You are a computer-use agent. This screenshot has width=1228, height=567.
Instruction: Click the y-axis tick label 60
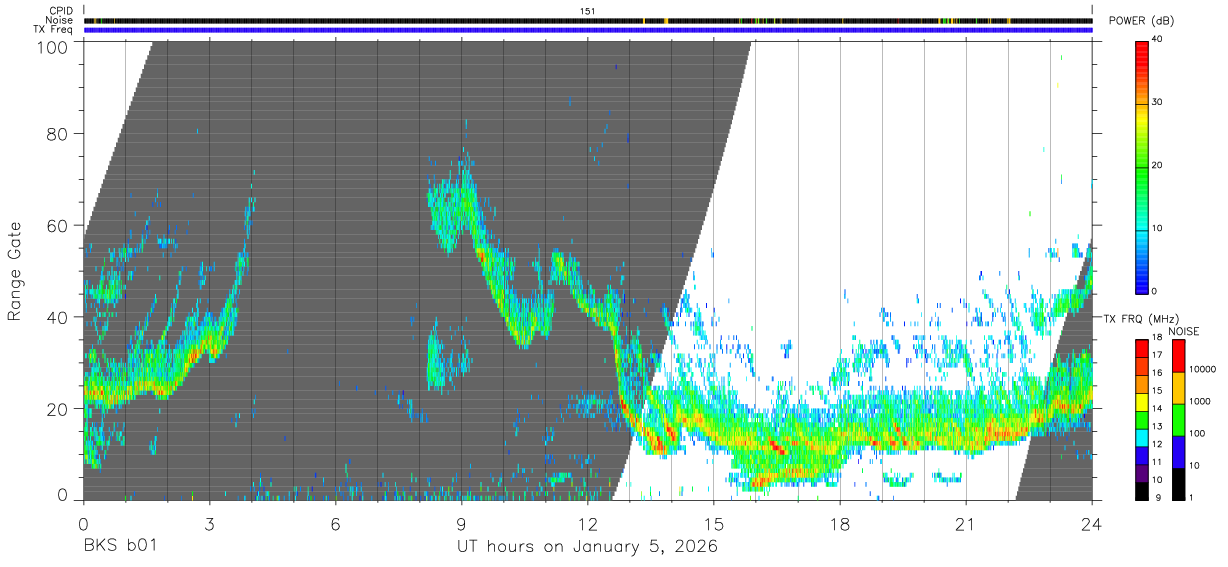click(57, 225)
